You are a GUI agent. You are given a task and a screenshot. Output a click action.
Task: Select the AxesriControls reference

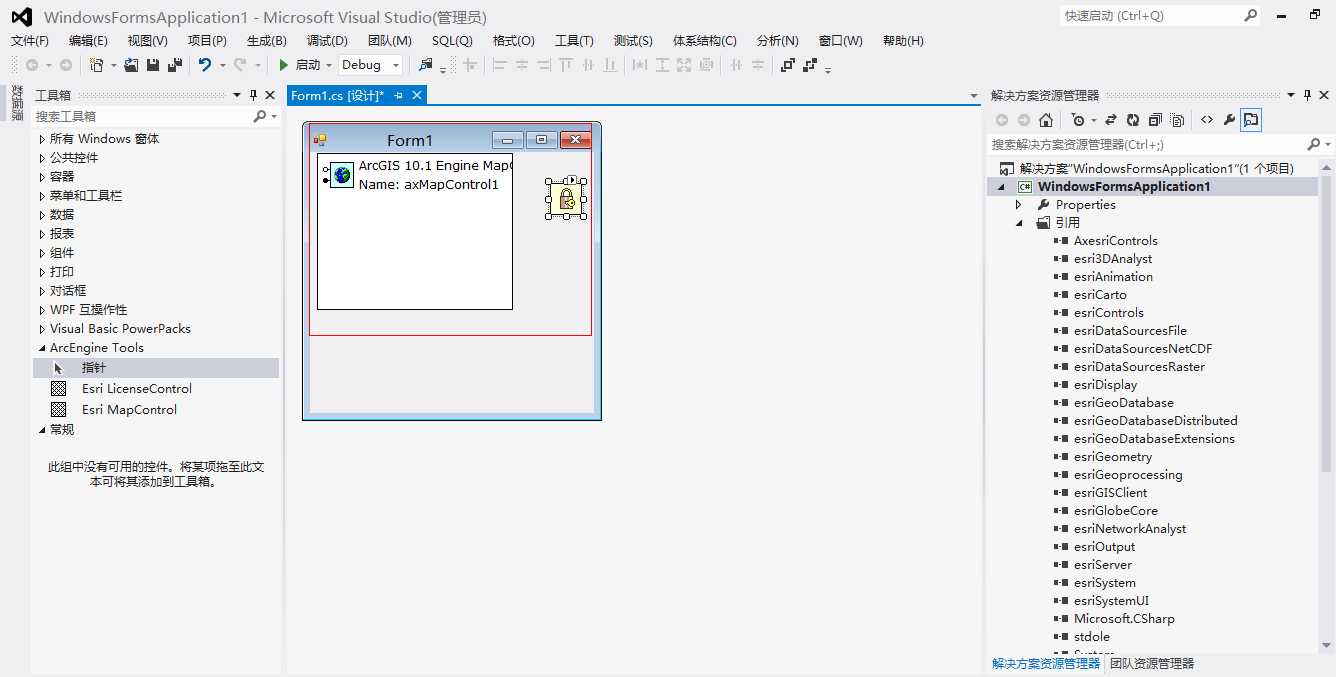pos(1116,241)
